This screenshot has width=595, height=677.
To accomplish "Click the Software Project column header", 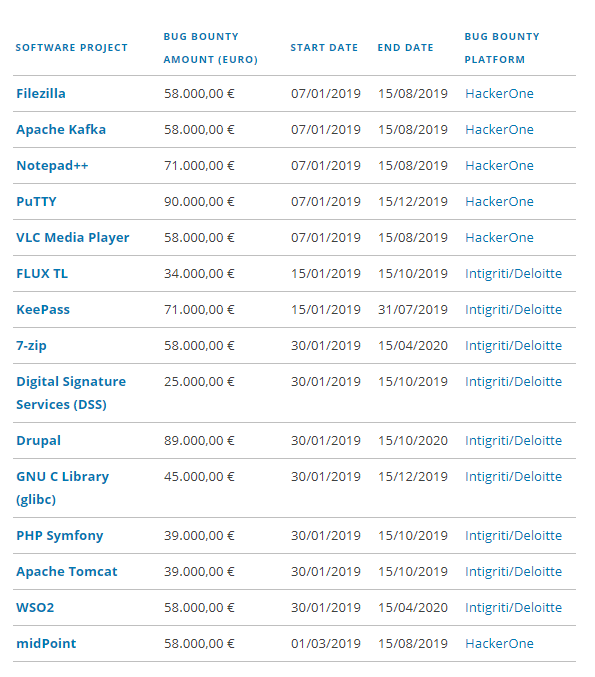I will pos(72,47).
